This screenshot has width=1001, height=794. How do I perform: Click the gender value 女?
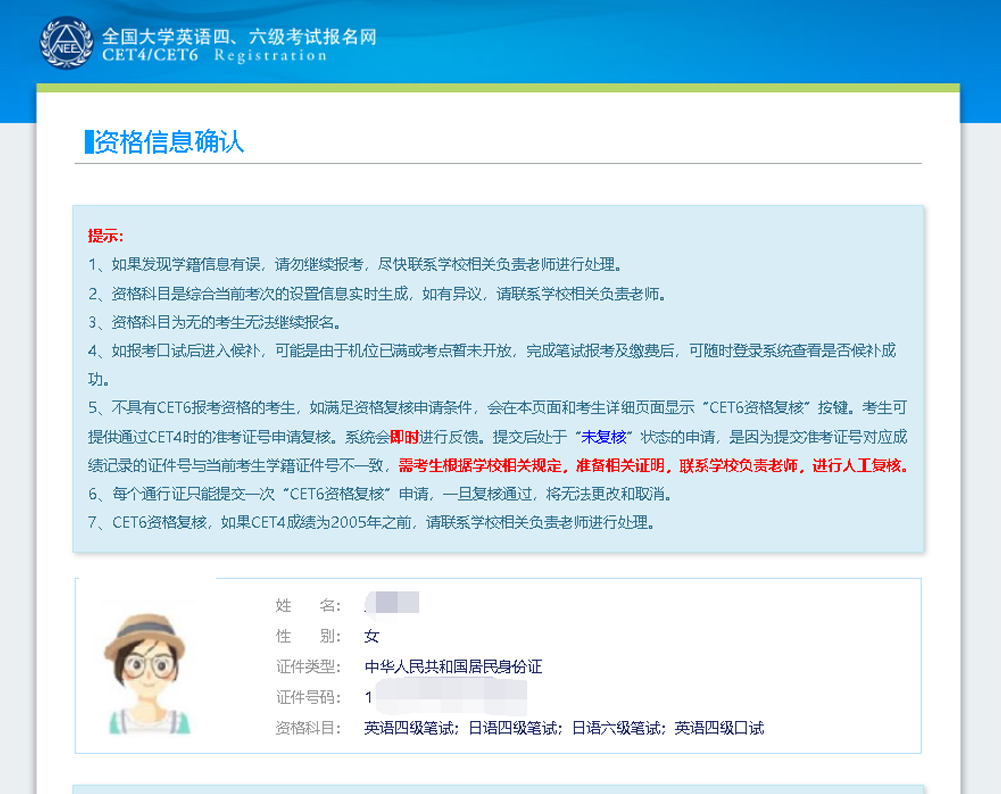[372, 636]
